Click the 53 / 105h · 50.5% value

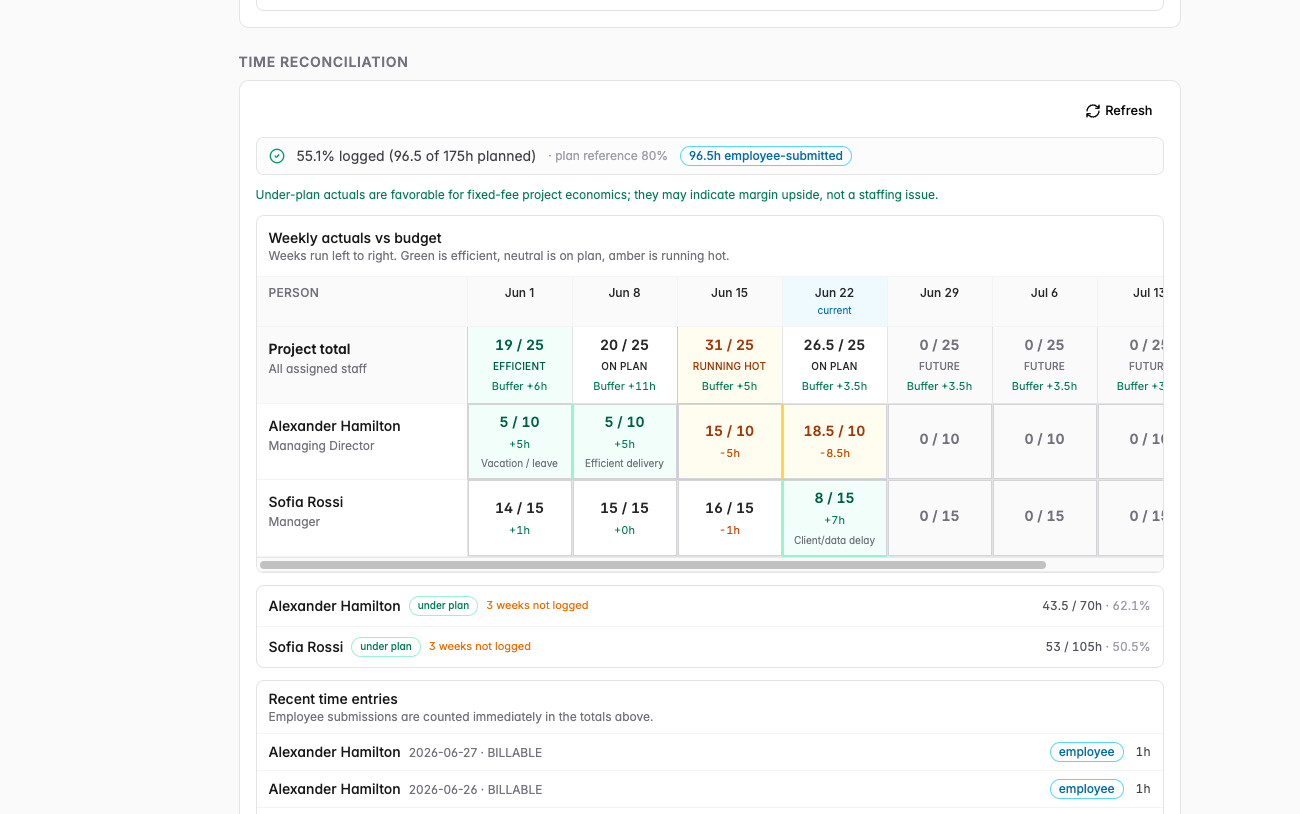tap(1098, 647)
